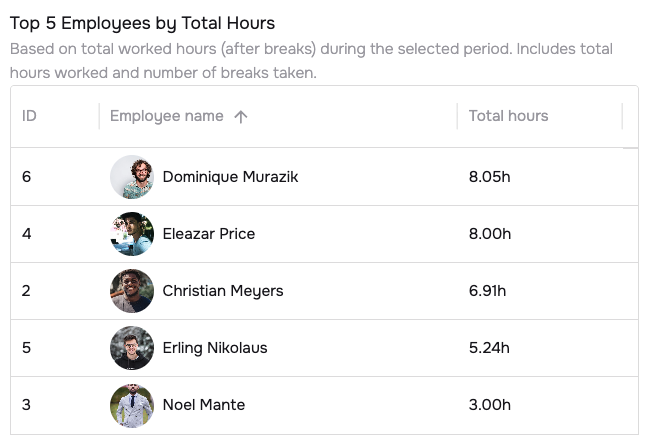Click the 8.05h total hours cell
The image size is (651, 435).
[x=489, y=177]
